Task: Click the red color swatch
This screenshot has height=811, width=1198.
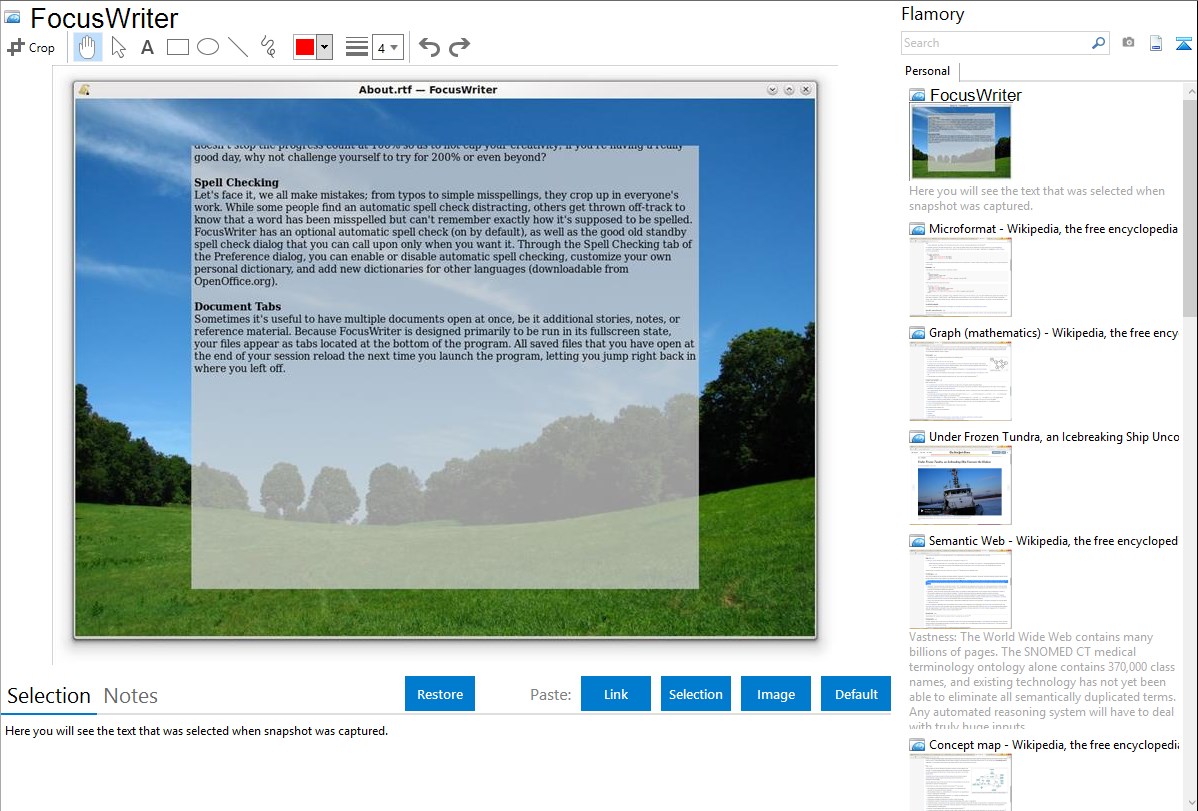Action: point(305,47)
